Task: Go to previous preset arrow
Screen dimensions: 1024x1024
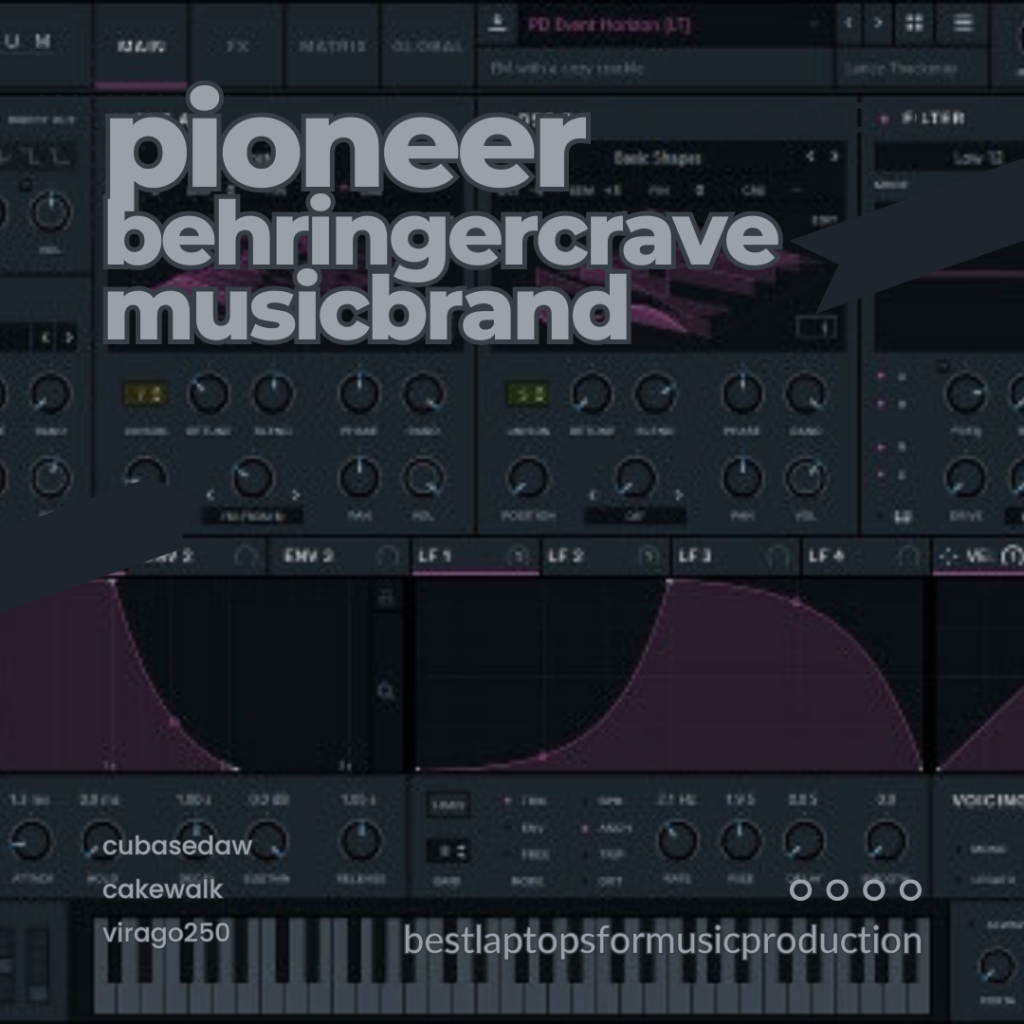Action: pyautogui.click(x=848, y=24)
